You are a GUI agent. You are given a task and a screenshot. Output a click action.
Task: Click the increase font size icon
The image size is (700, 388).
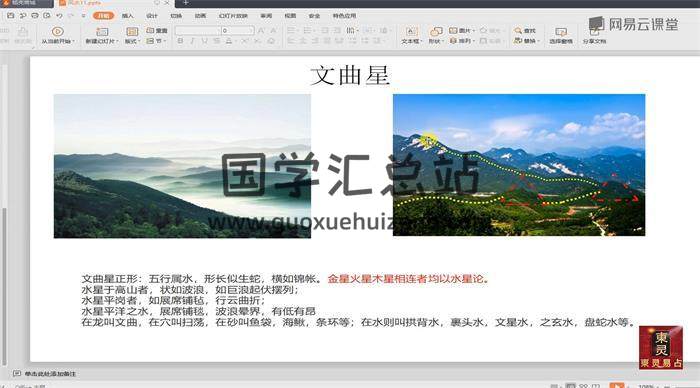tap(262, 30)
